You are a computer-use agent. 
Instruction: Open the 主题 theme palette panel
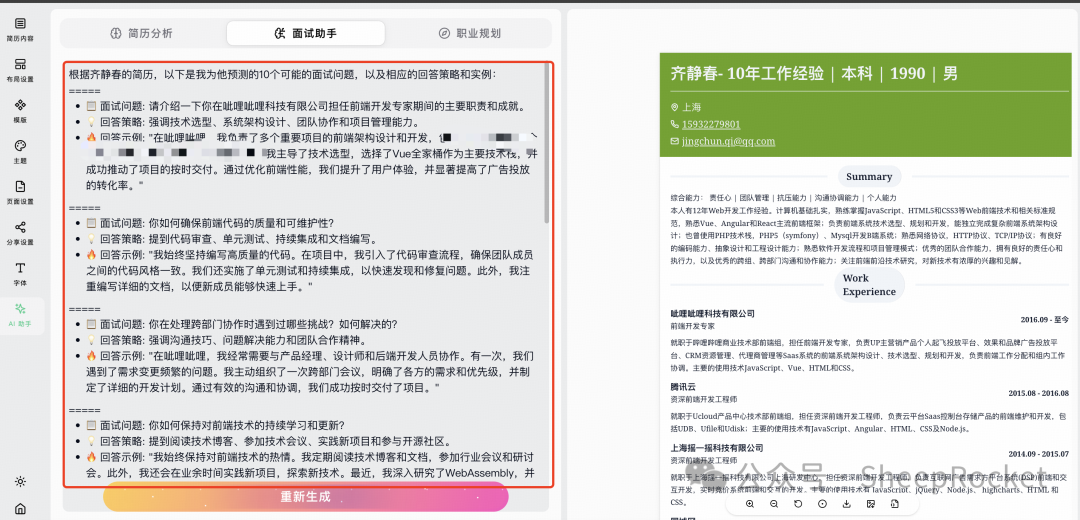20,152
